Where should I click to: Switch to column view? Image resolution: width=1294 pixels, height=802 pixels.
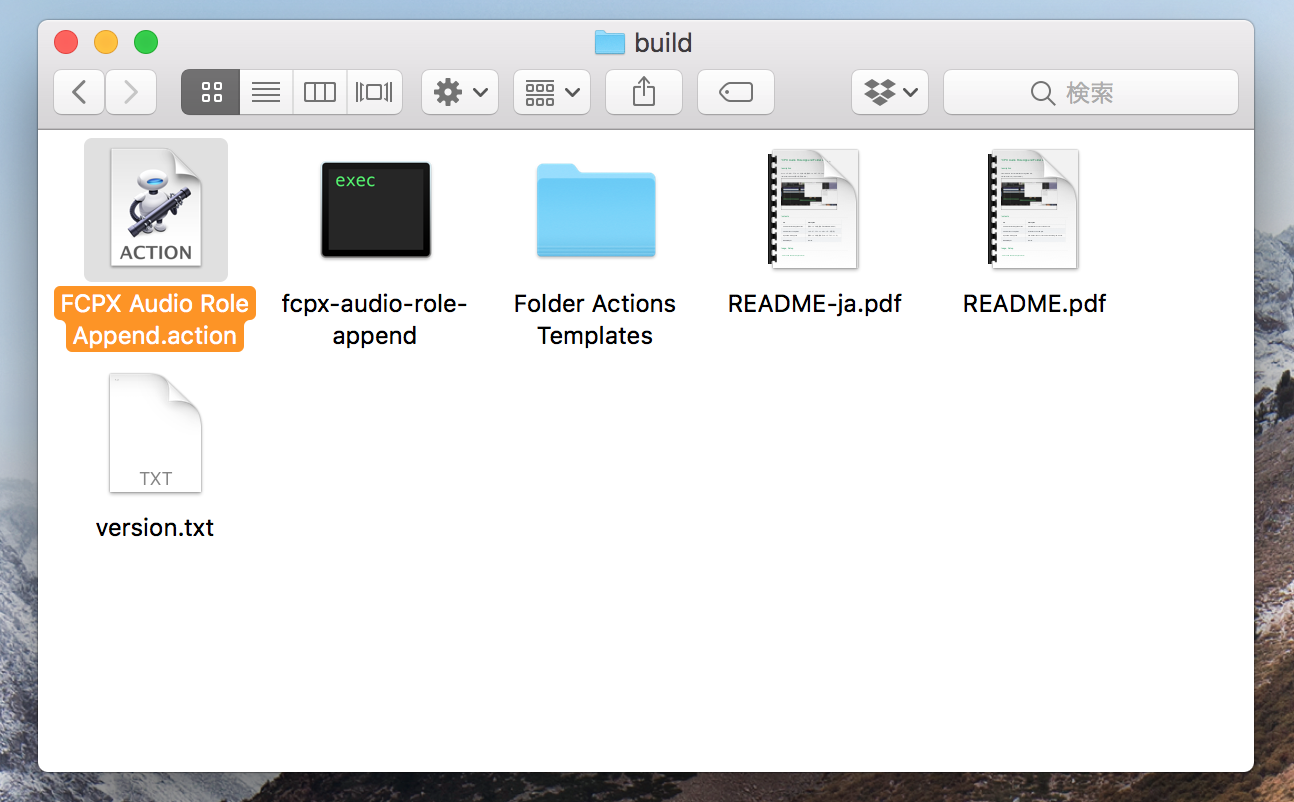(319, 92)
